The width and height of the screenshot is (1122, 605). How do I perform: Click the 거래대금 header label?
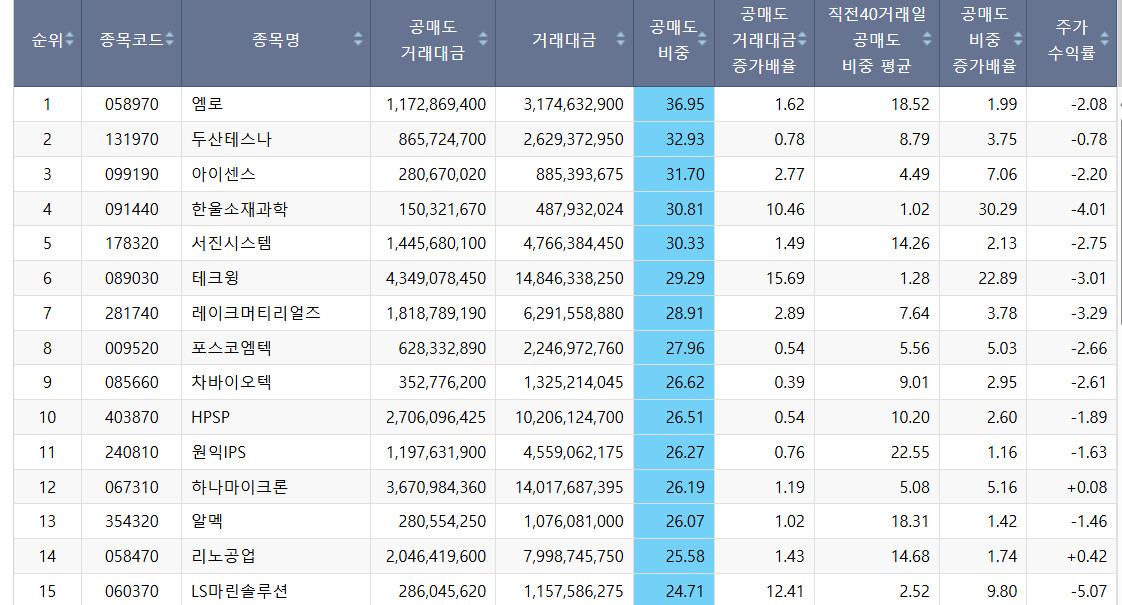pos(564,40)
